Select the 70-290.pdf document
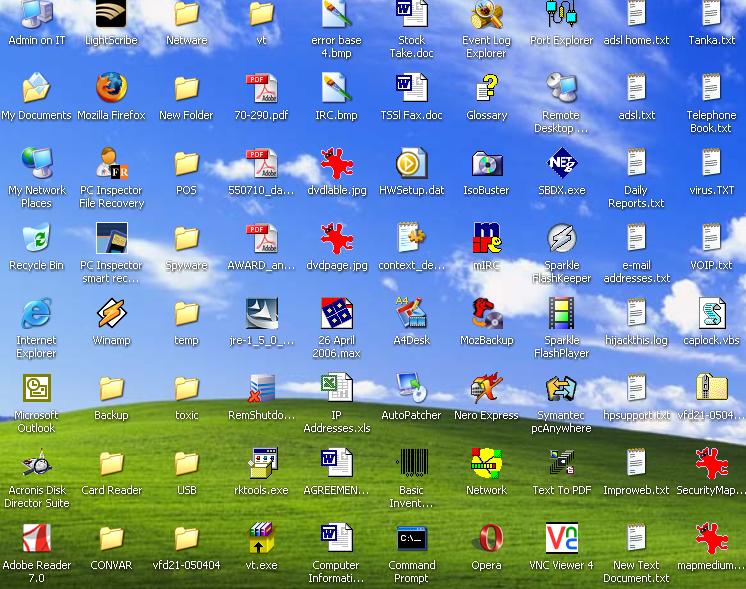Screen dimensions: 746x589 (261, 89)
